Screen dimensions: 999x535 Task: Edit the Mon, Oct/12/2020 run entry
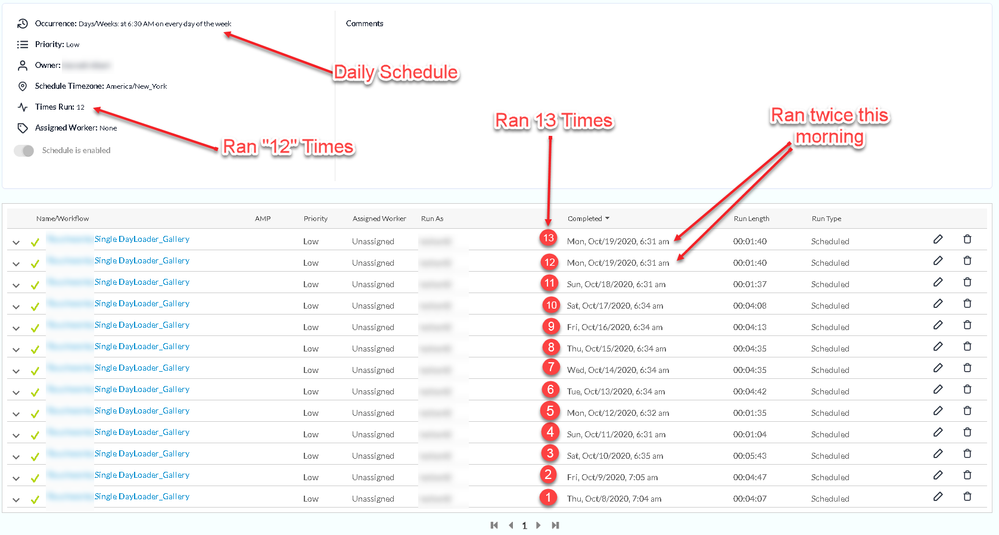click(x=938, y=411)
